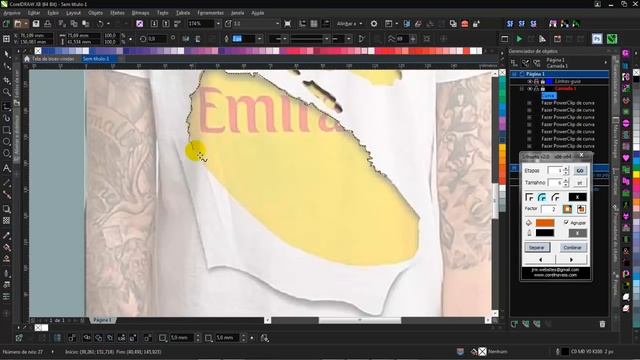Screen dimensions: 640x360
Task: Click the right arrow button in the dialog
Action: (x=571, y=260)
